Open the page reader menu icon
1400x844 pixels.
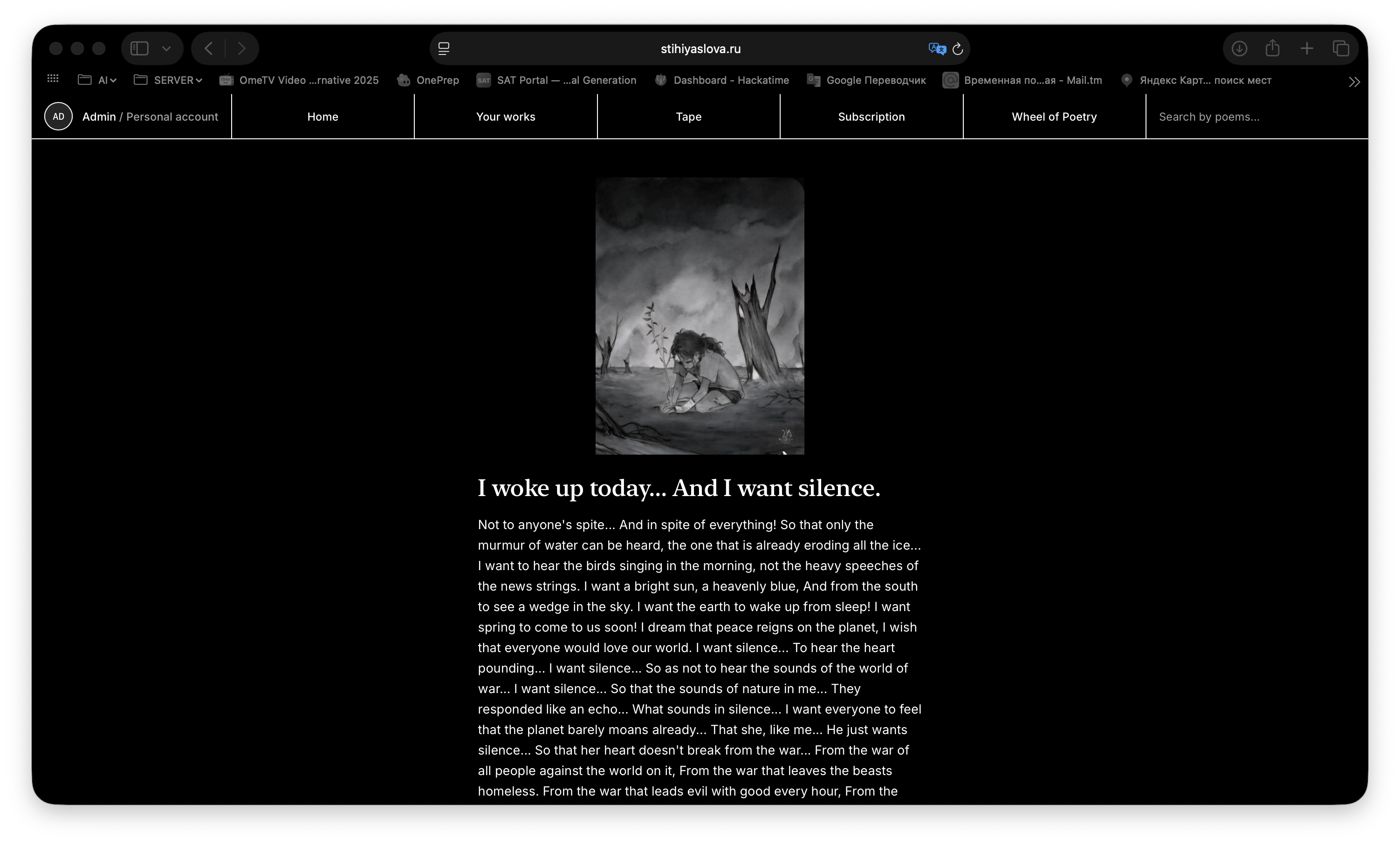coord(444,49)
